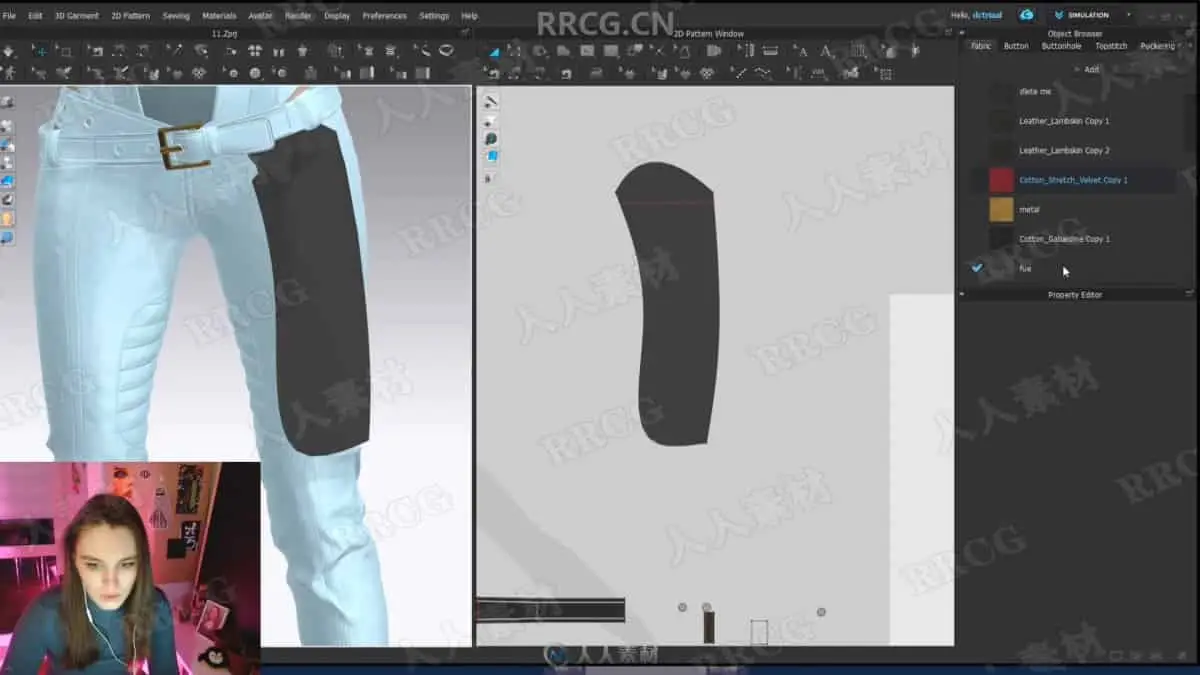This screenshot has width=1200, height=675.
Task: Open the SIMULATION mode dropdown arrow
Action: 1129,15
